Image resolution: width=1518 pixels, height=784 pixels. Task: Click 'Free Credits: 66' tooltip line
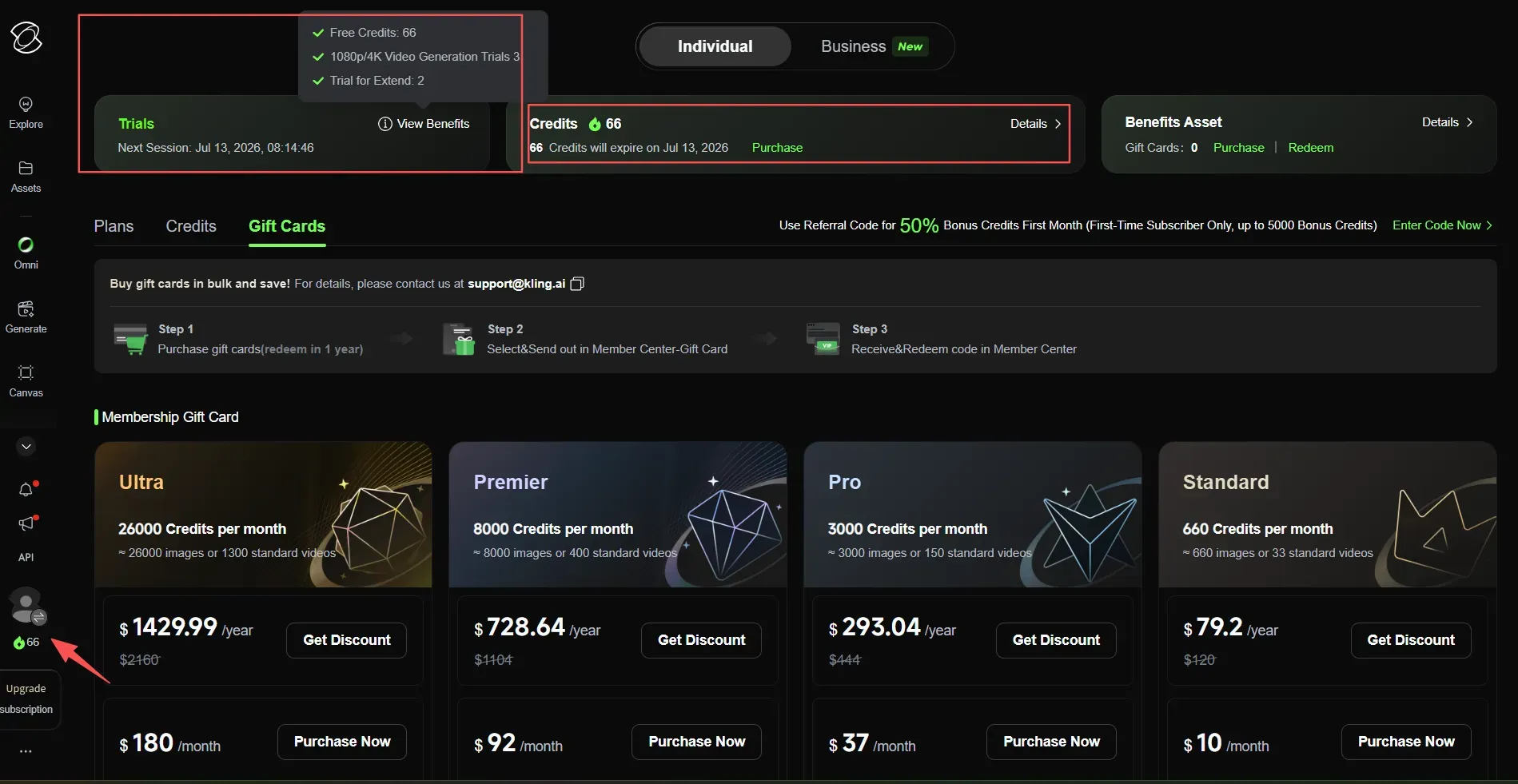click(x=373, y=33)
